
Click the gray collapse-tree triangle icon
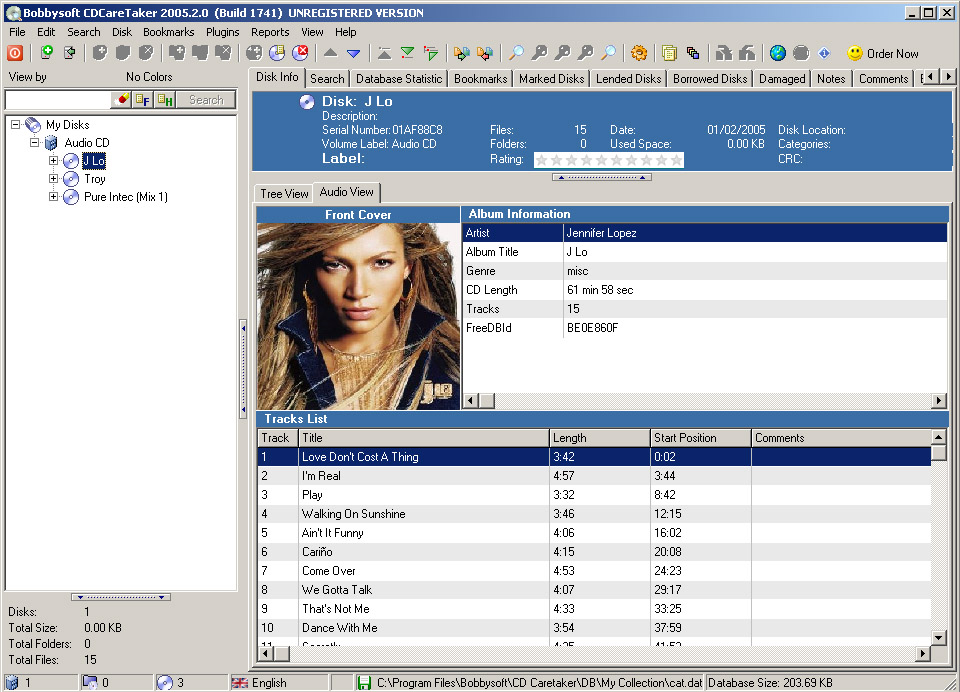click(x=384, y=53)
